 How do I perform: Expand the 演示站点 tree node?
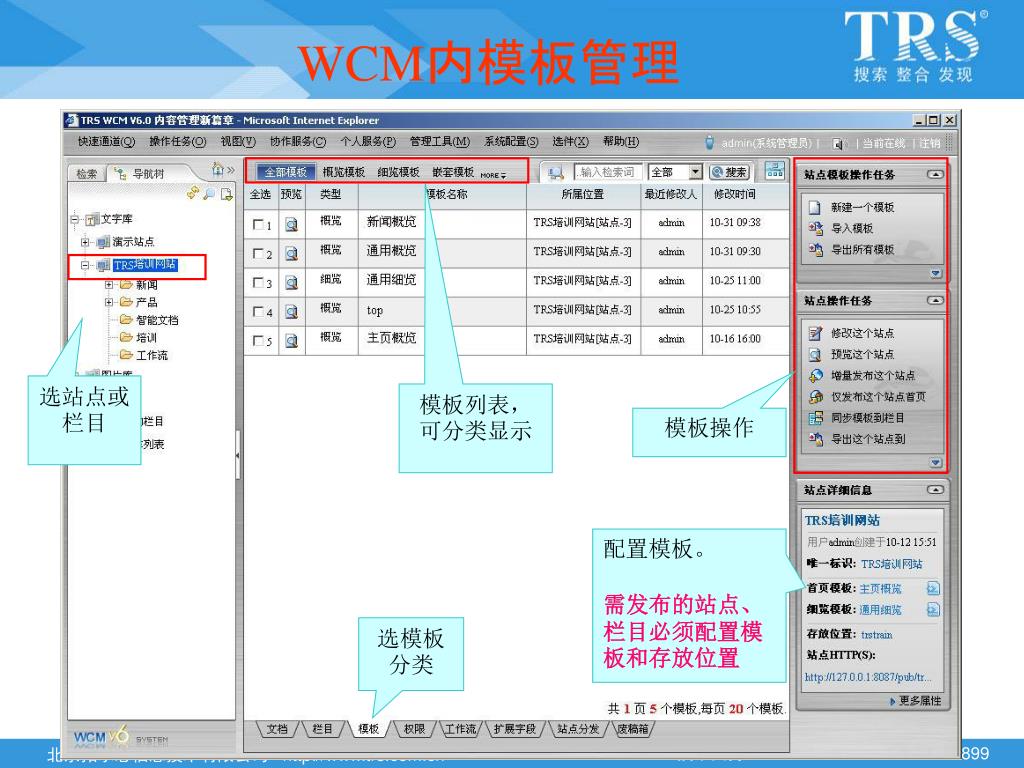(x=85, y=242)
